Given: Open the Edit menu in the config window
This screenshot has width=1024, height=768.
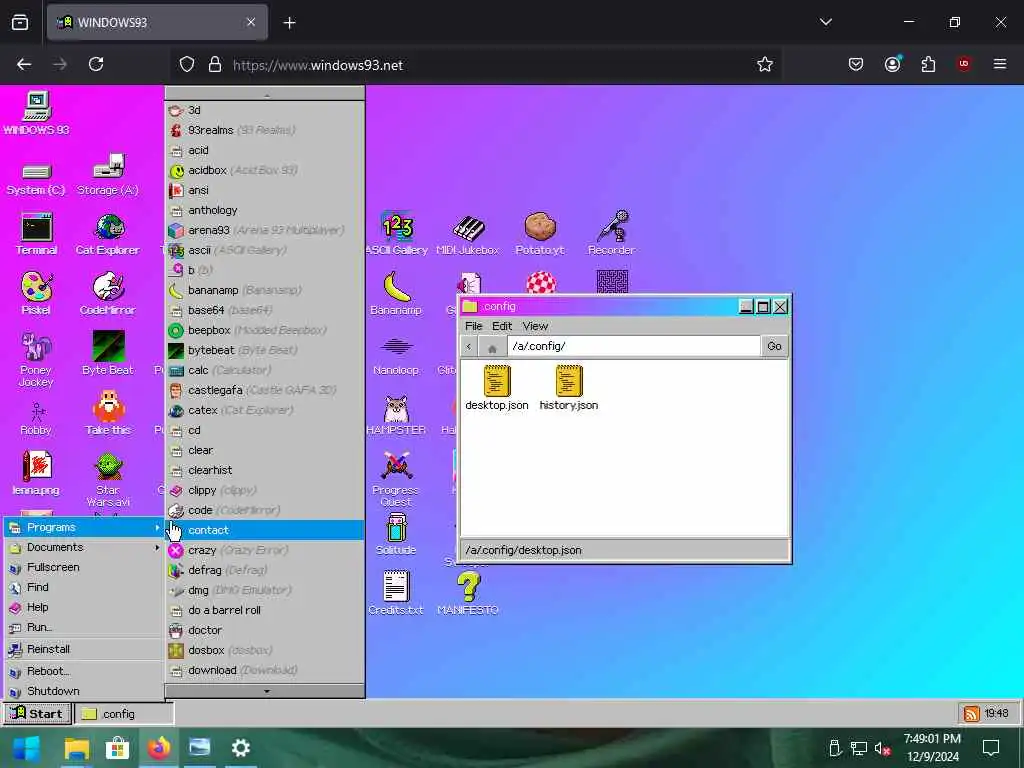Looking at the screenshot, I should tap(502, 326).
